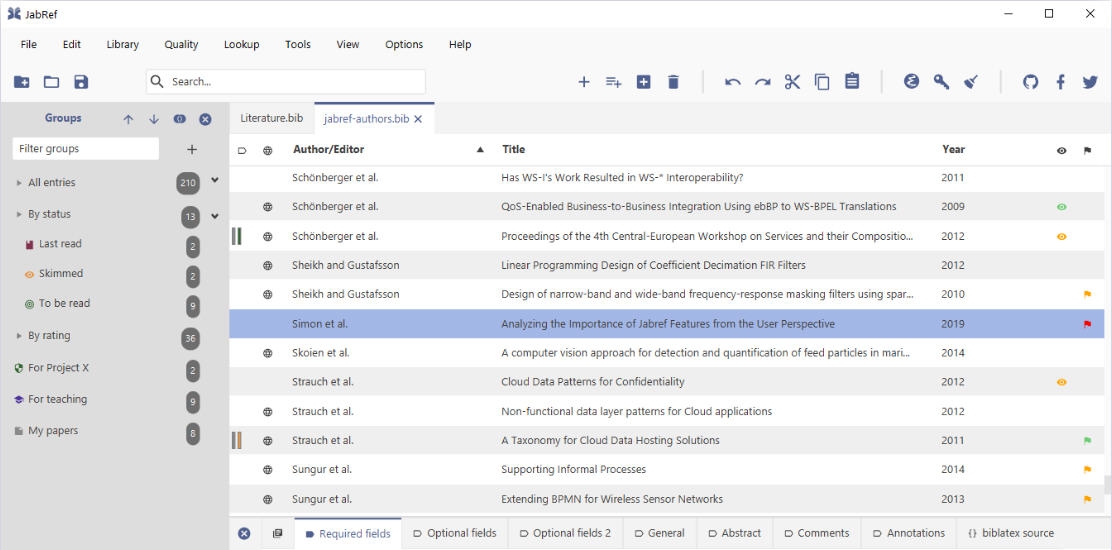
Task: Close the jabref-authors.bib tab
Action: click(x=418, y=119)
